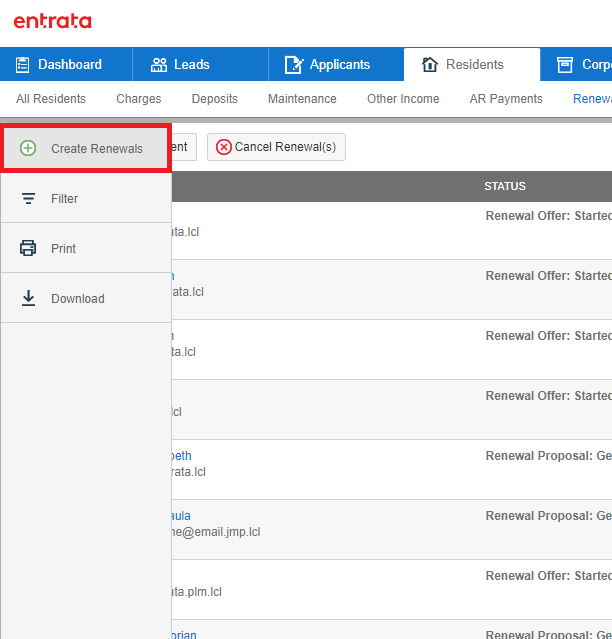Open the resident link ending in 'aula'
Screen dimensions: 612x639
pyautogui.click(x=181, y=516)
